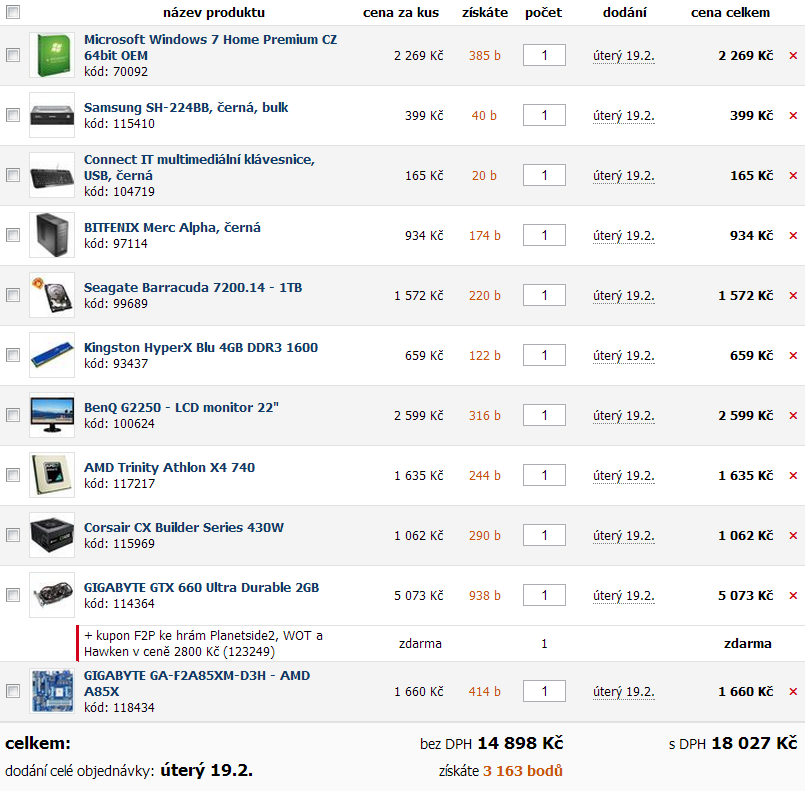Delete the Connect IT keyboard row
The width and height of the screenshot is (810, 791).
793,176
